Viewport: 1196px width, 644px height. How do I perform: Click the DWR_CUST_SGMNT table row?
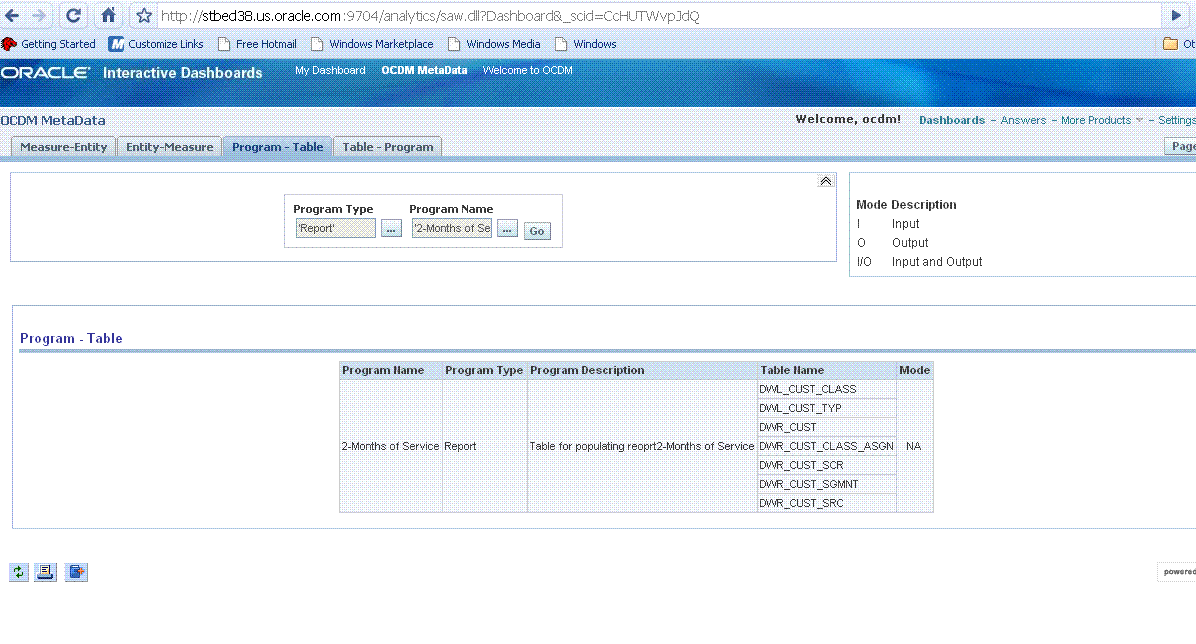coord(826,485)
